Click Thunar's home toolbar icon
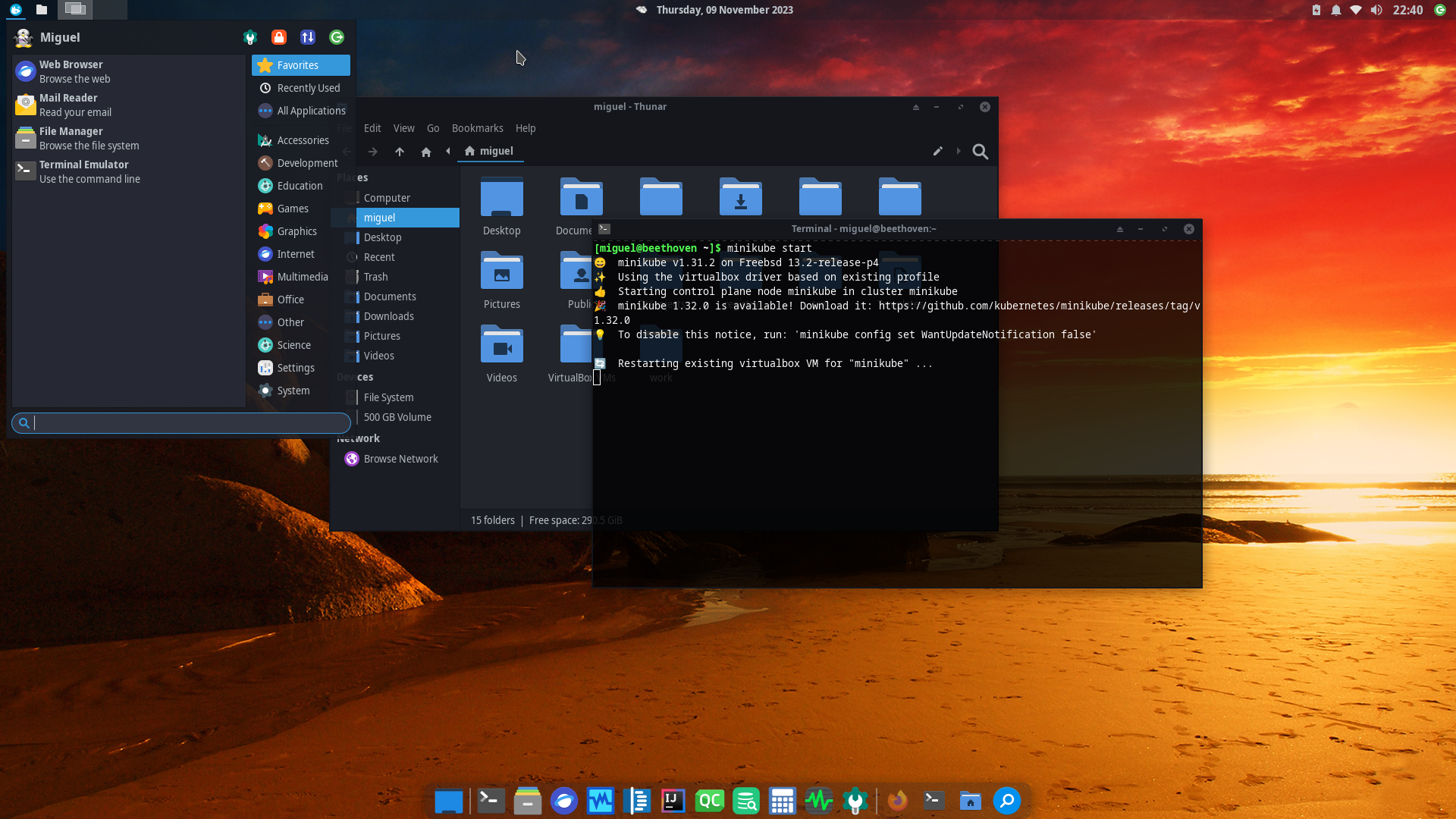1456x819 pixels. tap(426, 152)
